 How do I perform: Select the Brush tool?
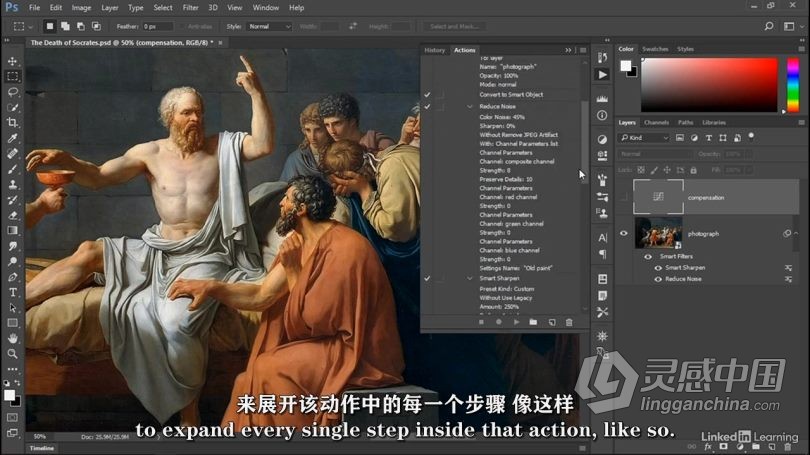(12, 169)
